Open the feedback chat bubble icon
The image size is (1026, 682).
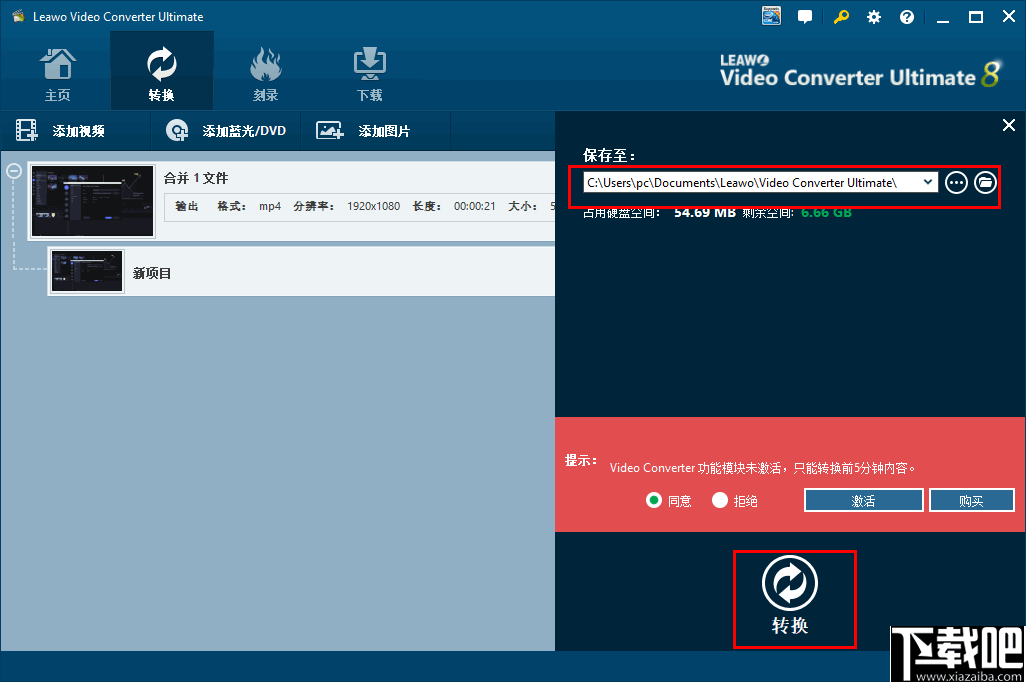[x=805, y=16]
